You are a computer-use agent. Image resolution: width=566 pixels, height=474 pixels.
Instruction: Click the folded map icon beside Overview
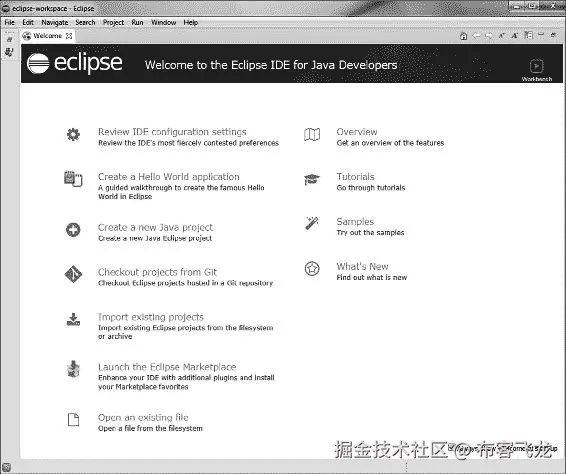[x=312, y=135]
